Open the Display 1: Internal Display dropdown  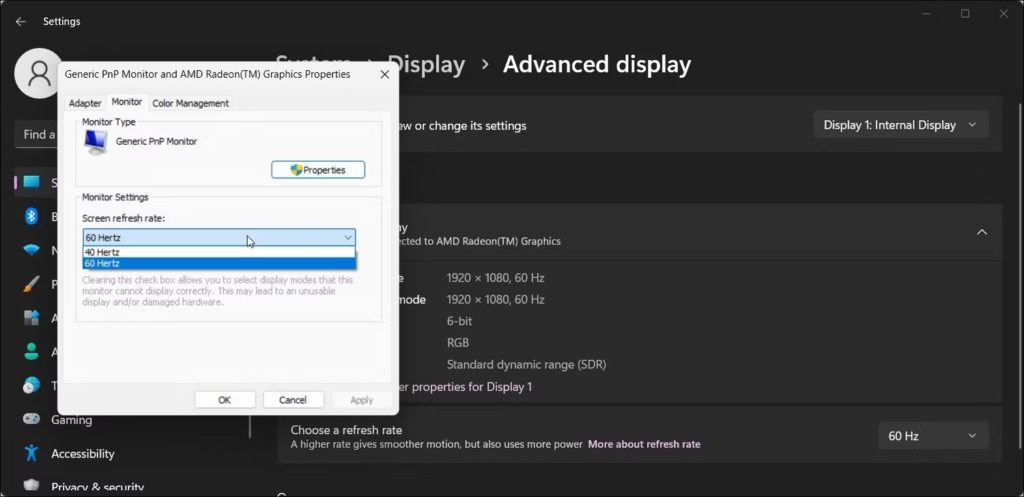(x=901, y=125)
